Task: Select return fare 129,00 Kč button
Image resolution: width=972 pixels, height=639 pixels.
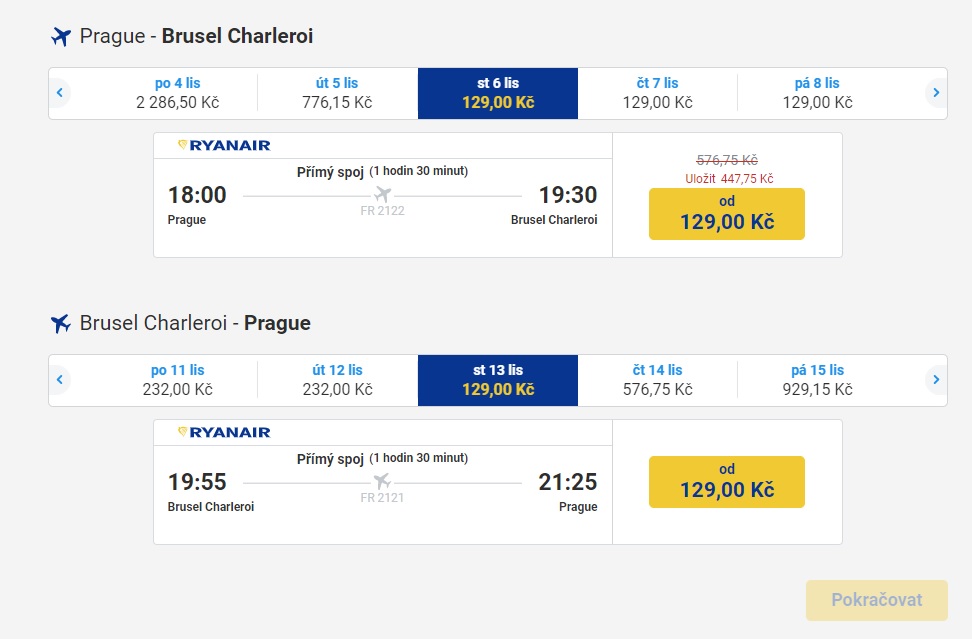Action: [727, 482]
